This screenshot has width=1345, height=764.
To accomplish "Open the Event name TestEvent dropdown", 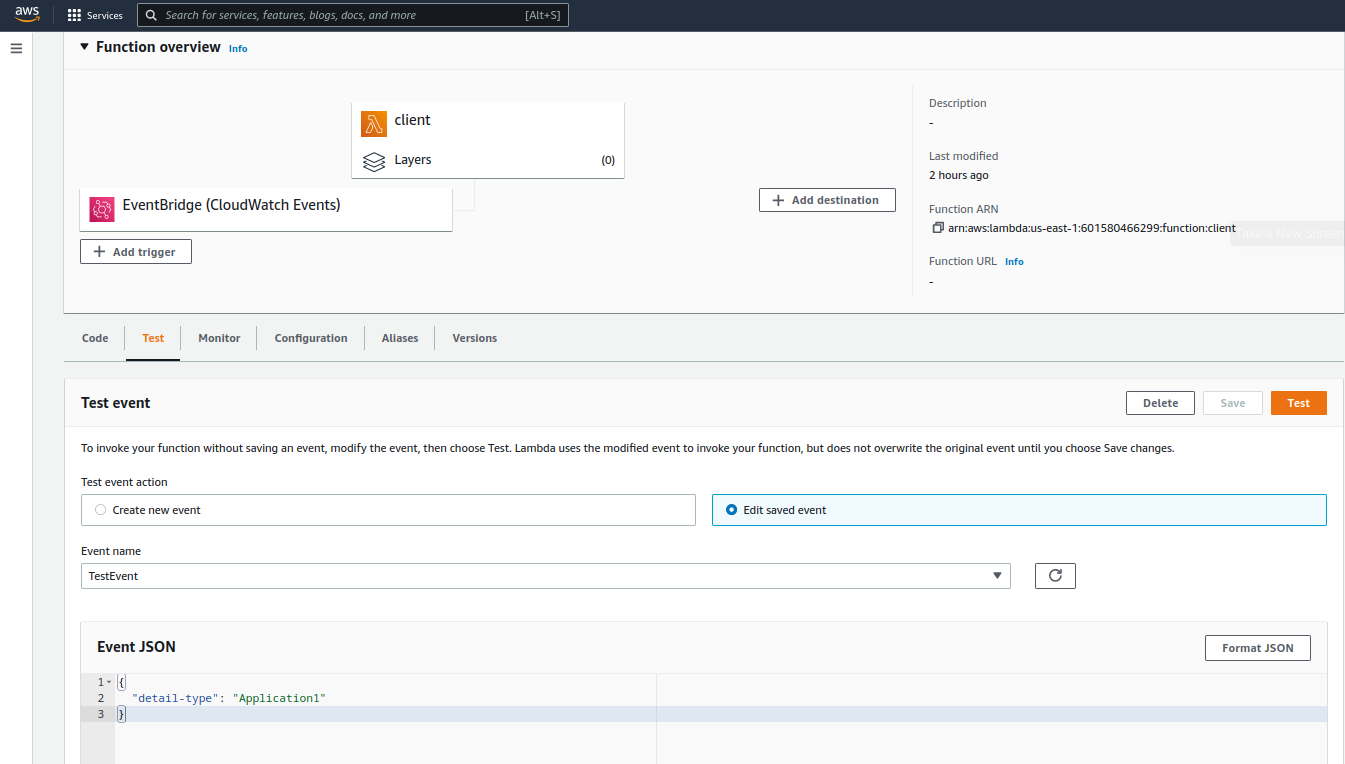I will pos(546,576).
